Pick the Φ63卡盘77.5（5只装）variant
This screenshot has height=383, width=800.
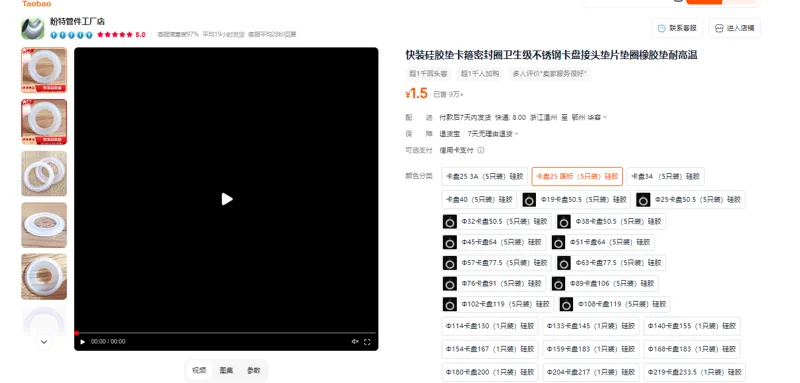[610, 263]
